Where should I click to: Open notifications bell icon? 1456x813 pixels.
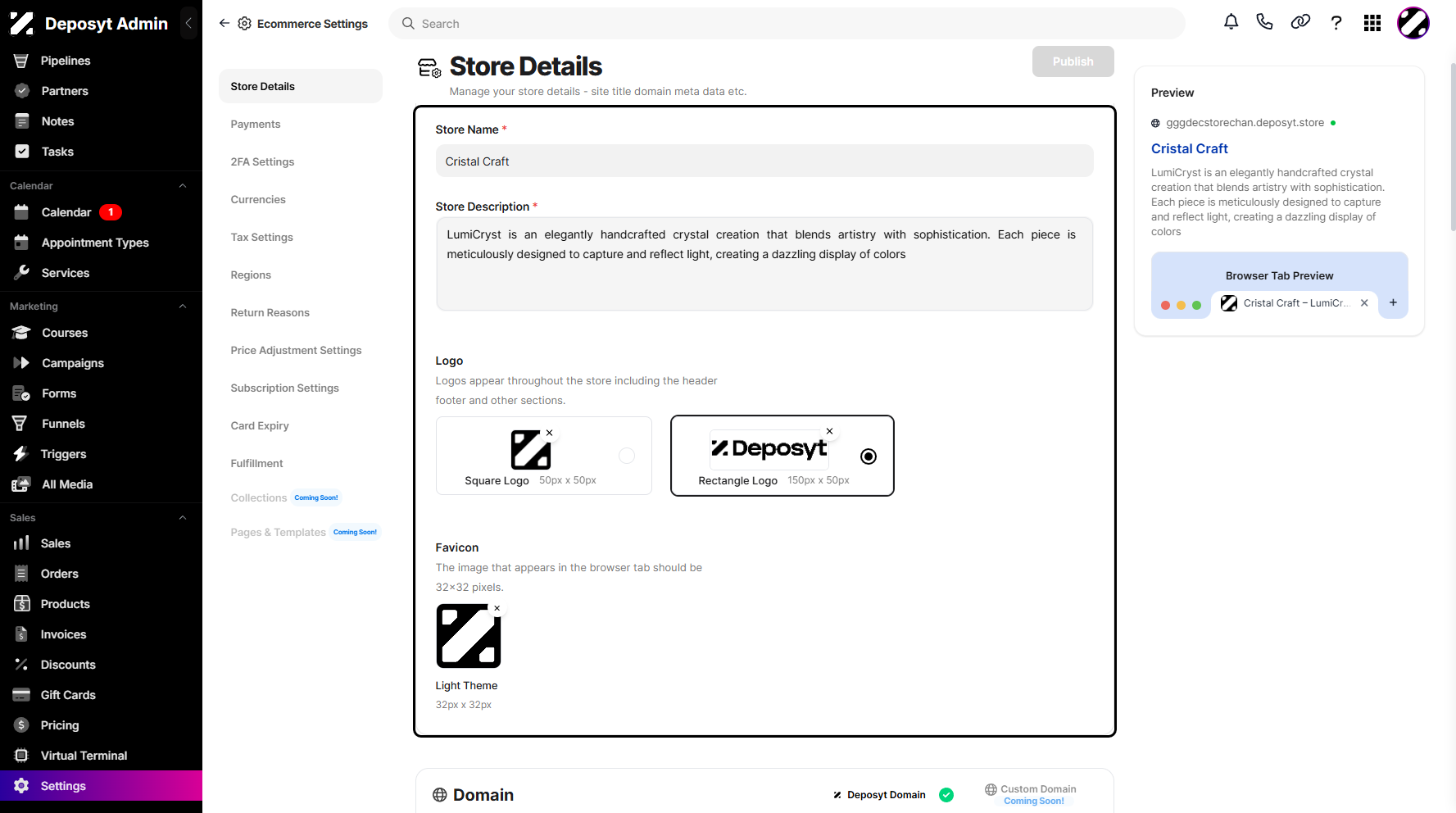click(x=1231, y=22)
